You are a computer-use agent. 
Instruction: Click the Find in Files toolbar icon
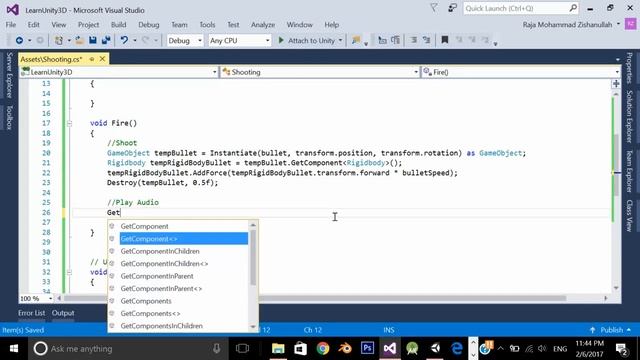[356, 40]
